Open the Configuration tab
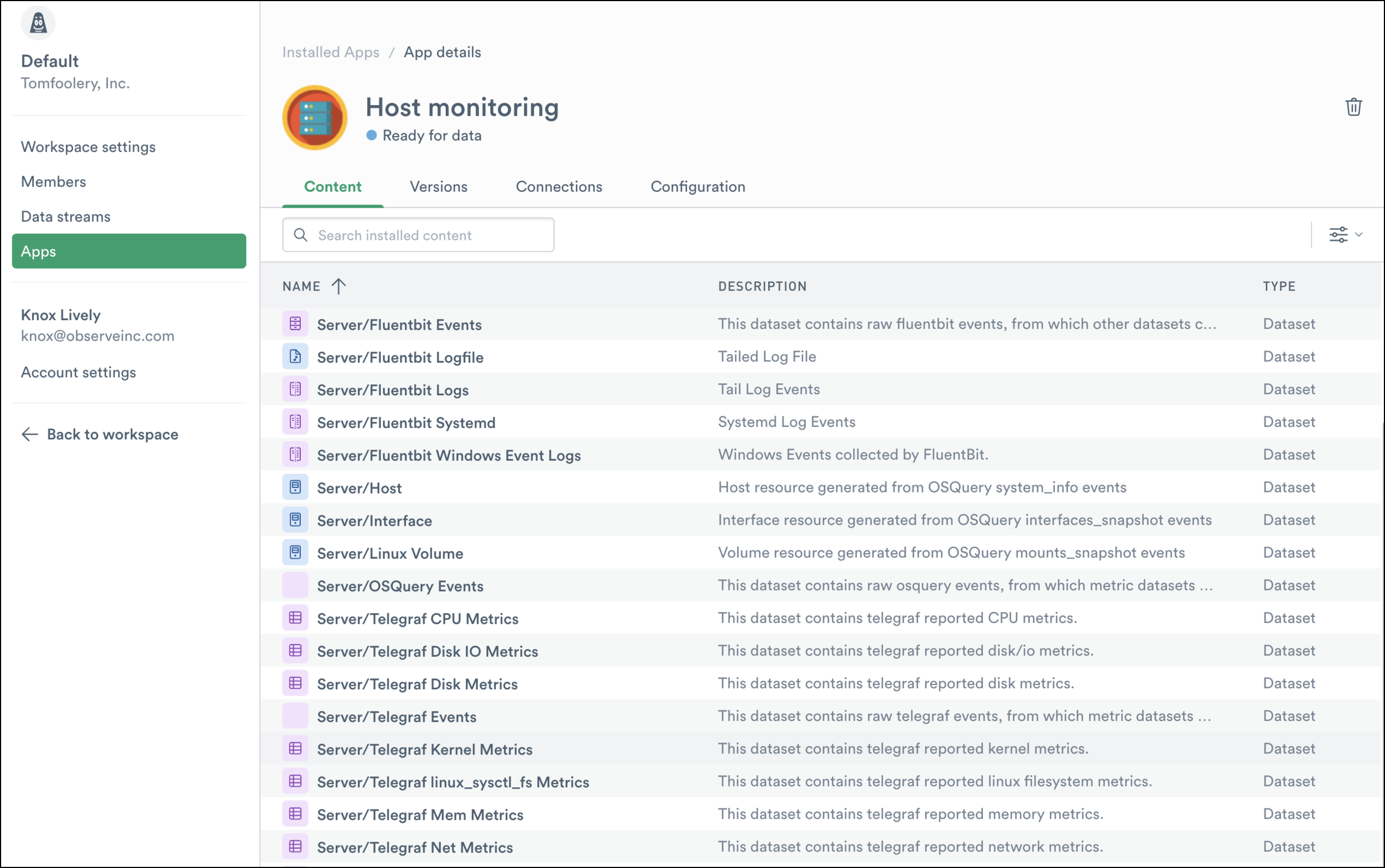The height and width of the screenshot is (868, 1385). pyautogui.click(x=697, y=186)
